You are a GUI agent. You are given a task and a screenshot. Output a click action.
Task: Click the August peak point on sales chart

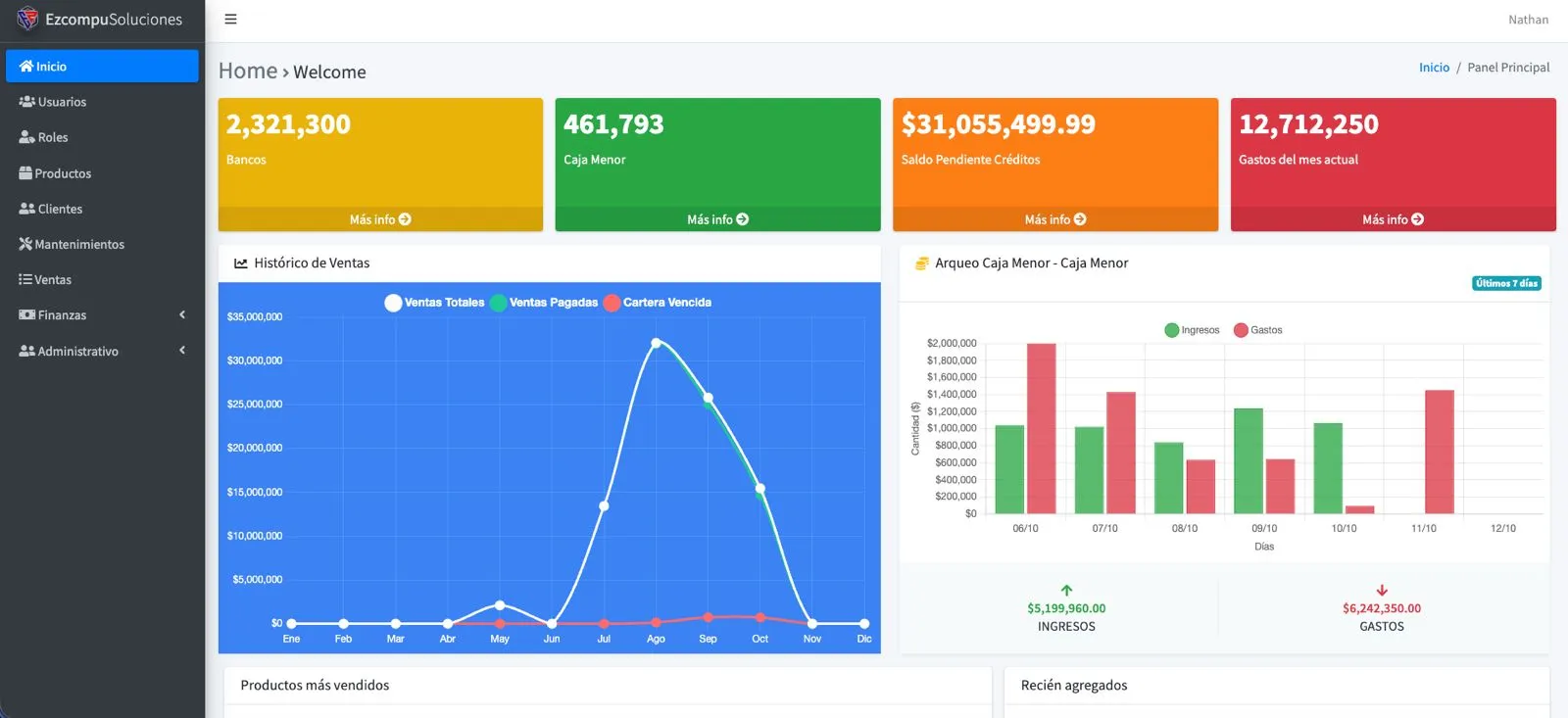click(656, 343)
